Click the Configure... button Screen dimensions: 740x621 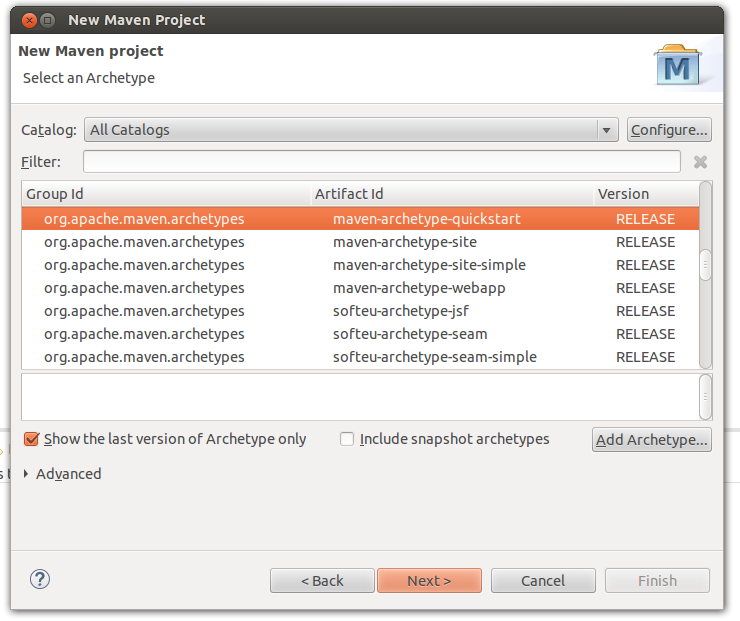(x=668, y=130)
